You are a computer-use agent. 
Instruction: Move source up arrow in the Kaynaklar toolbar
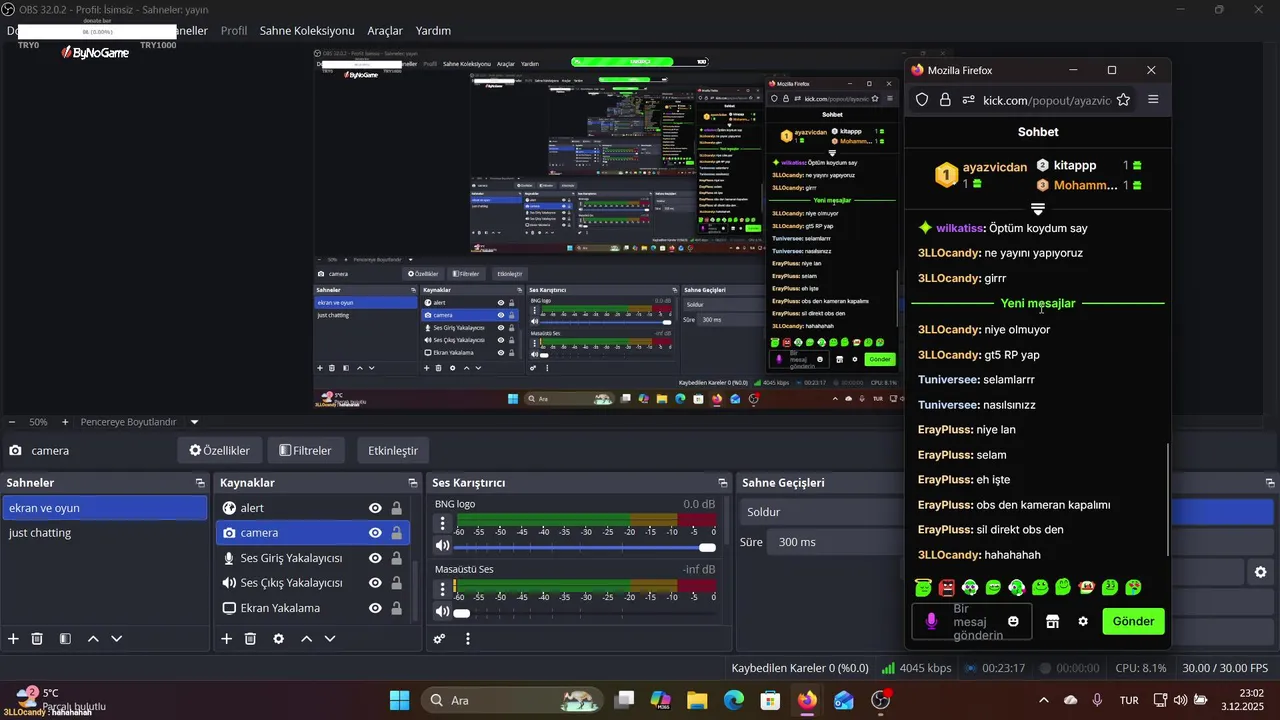click(306, 638)
